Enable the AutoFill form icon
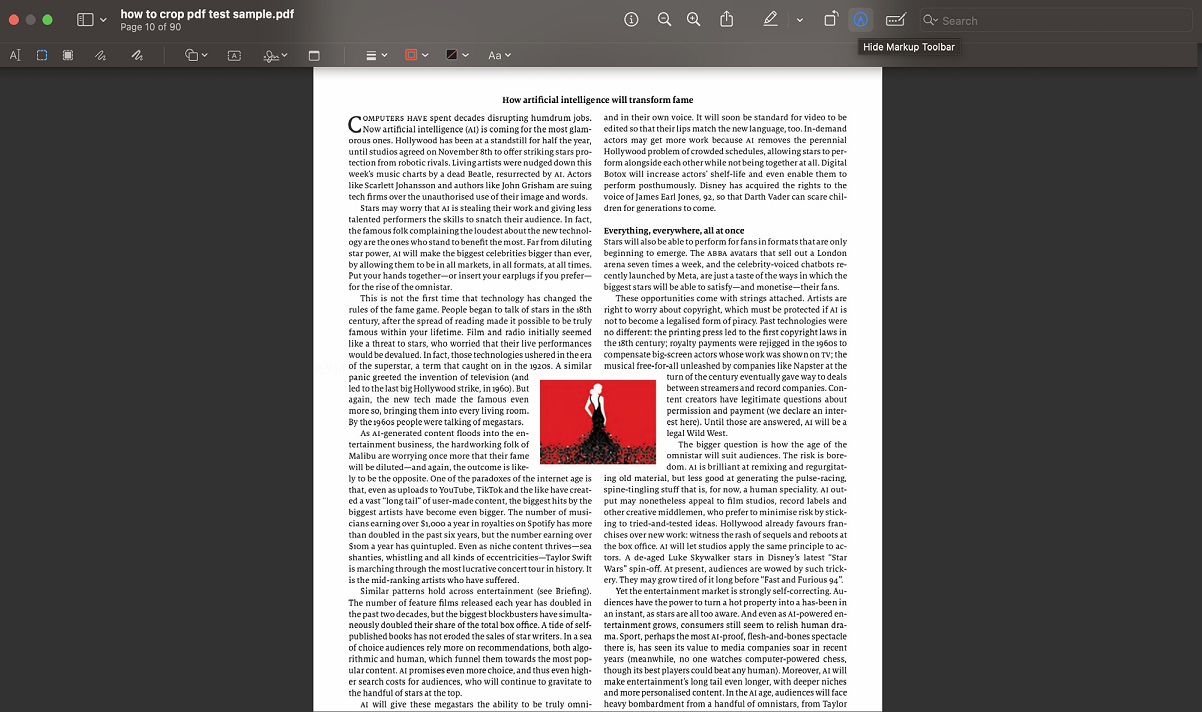 895,19
